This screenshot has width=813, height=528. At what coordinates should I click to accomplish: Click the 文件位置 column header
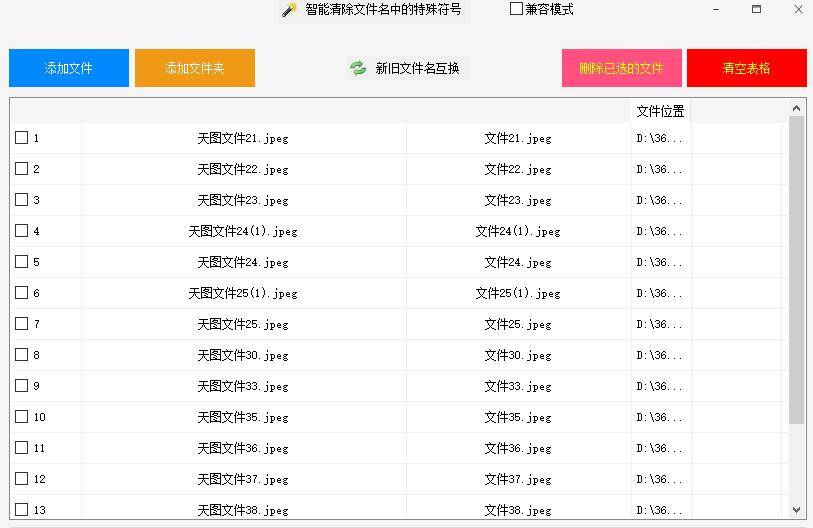661,111
